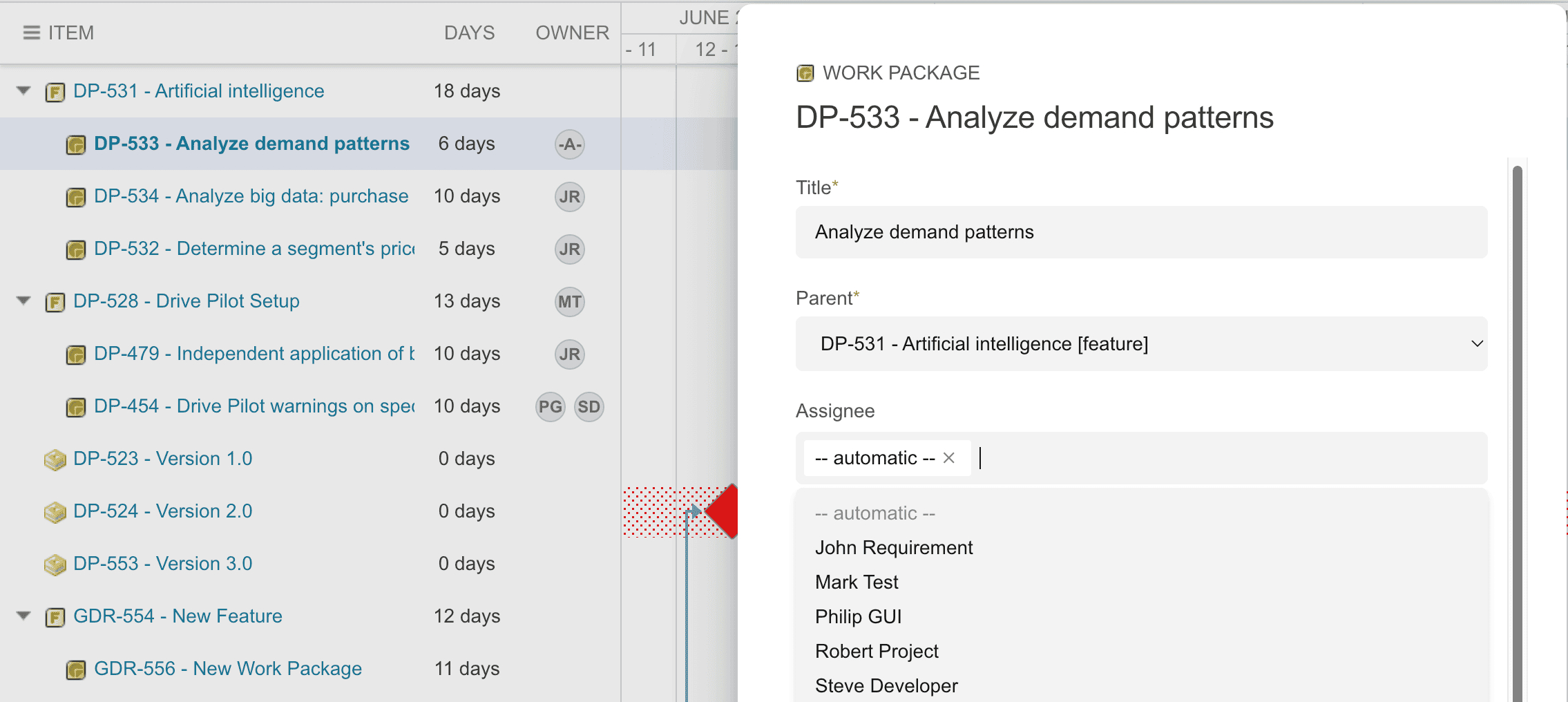Open DP-534 - Analyze big data link
1568x702 pixels.
point(251,196)
